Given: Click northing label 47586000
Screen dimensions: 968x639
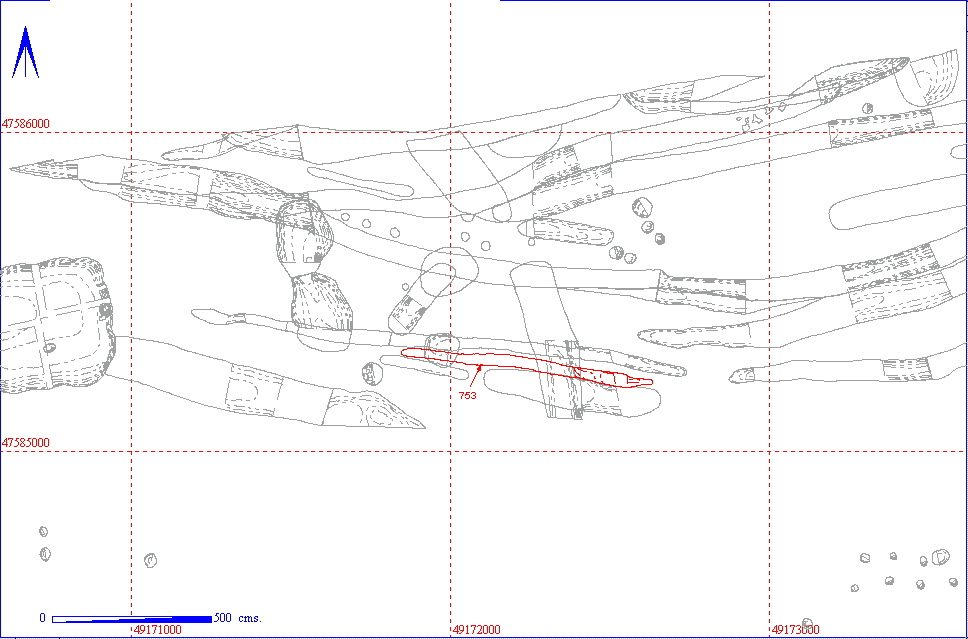Looking at the screenshot, I should coord(26,124).
